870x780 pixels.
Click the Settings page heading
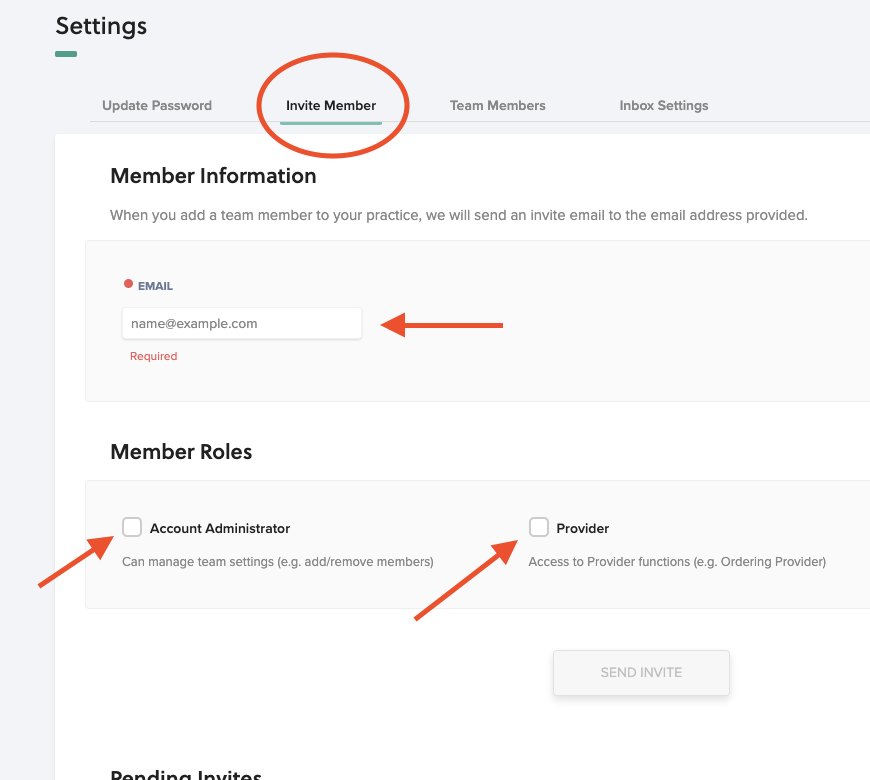click(x=101, y=26)
